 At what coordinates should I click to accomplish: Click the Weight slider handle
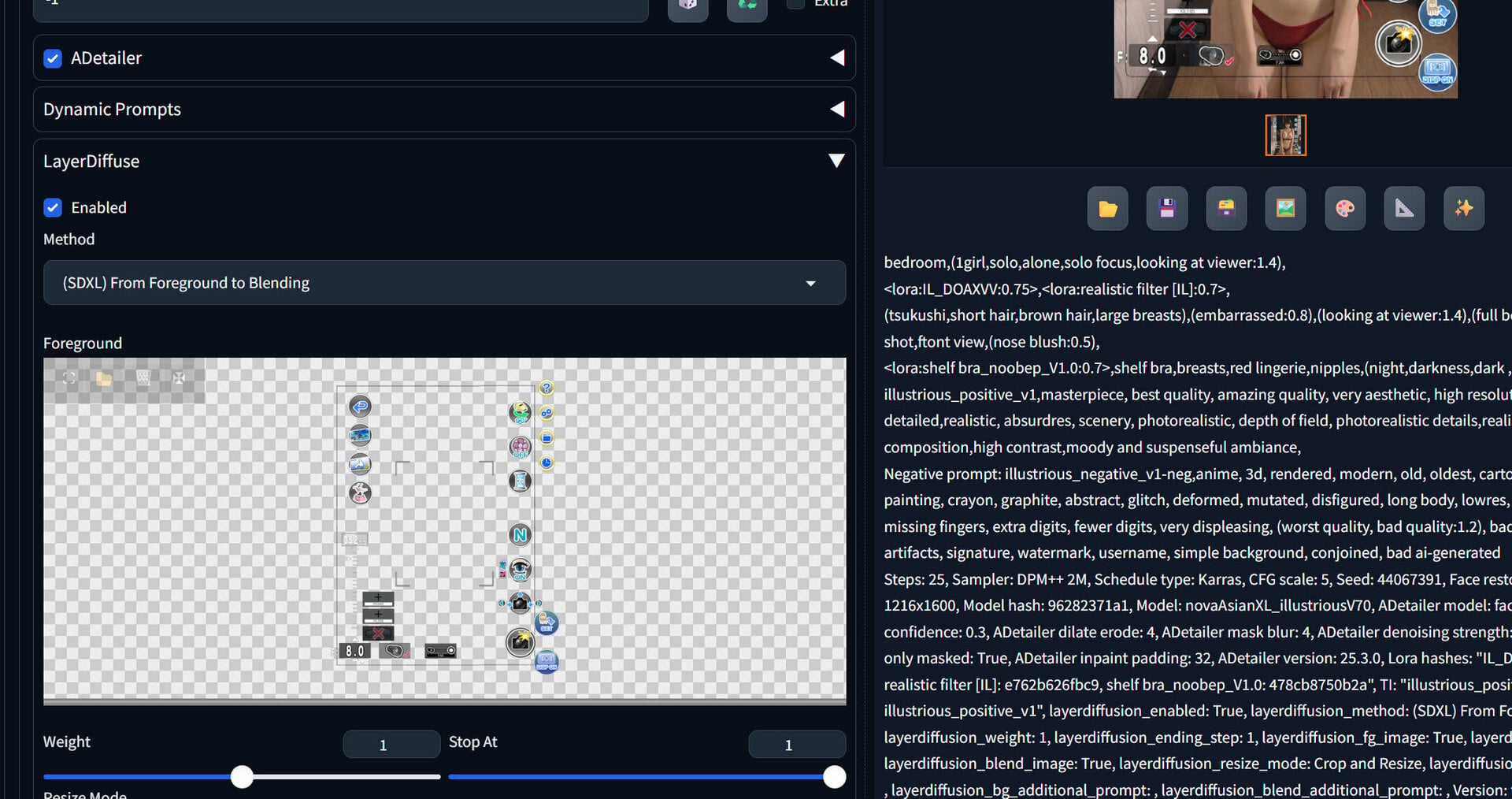point(242,777)
